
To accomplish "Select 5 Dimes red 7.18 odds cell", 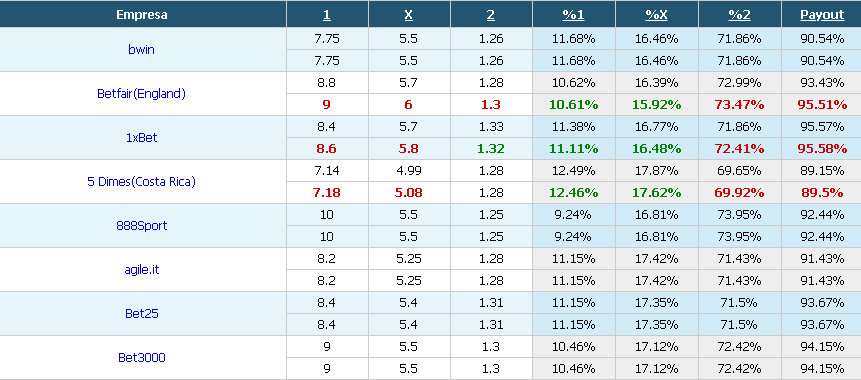I will [327, 192].
